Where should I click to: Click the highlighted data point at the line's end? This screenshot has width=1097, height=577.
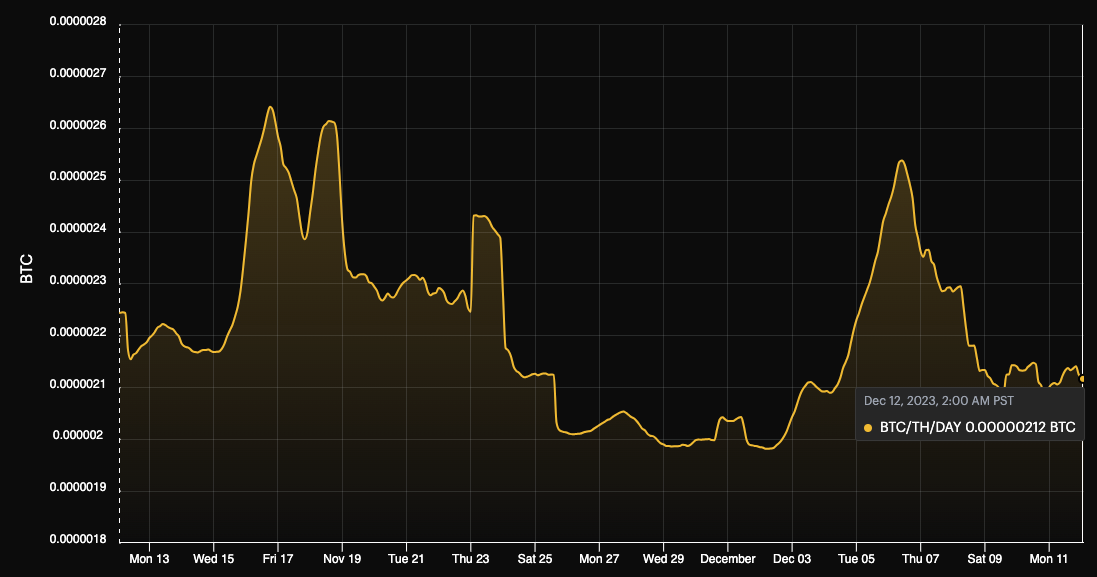[x=1082, y=378]
